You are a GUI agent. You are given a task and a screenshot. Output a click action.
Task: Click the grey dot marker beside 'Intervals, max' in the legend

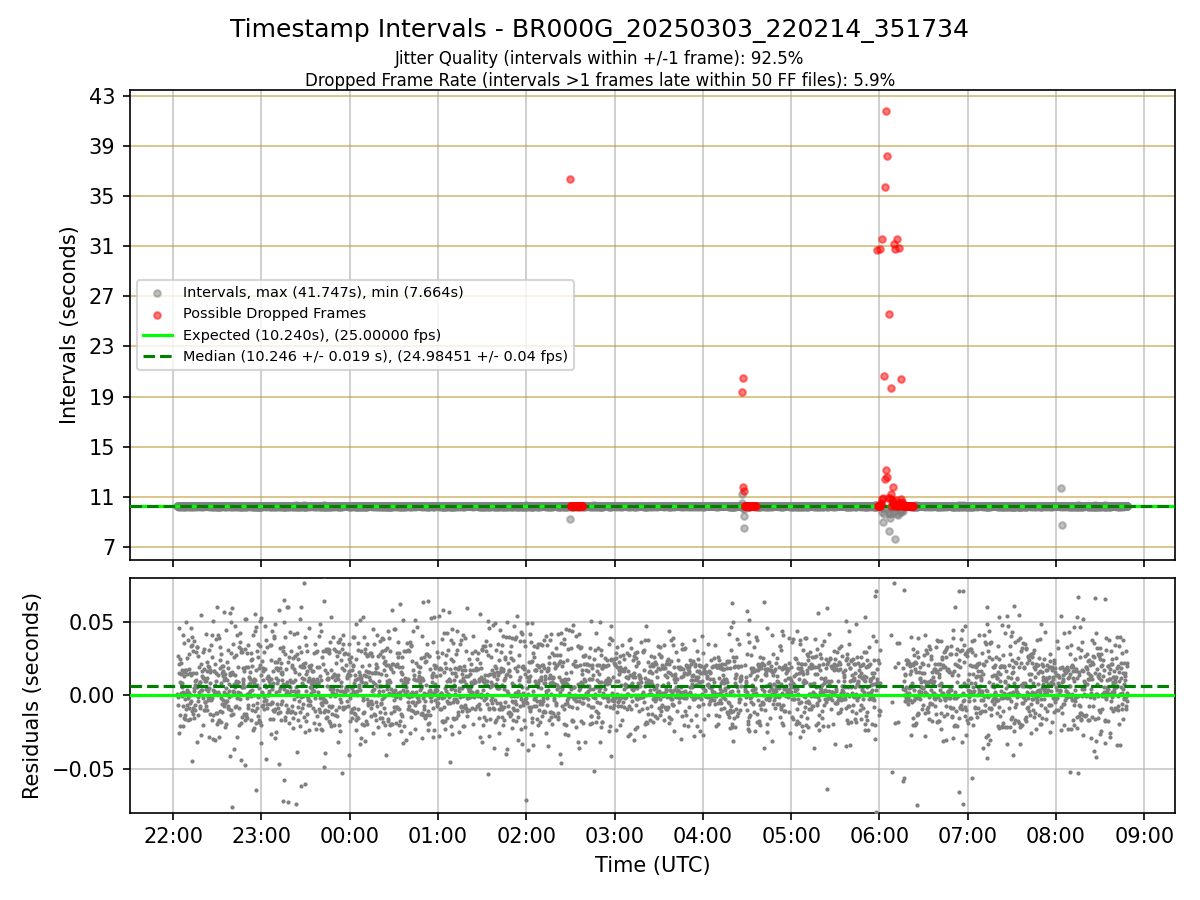(157, 293)
